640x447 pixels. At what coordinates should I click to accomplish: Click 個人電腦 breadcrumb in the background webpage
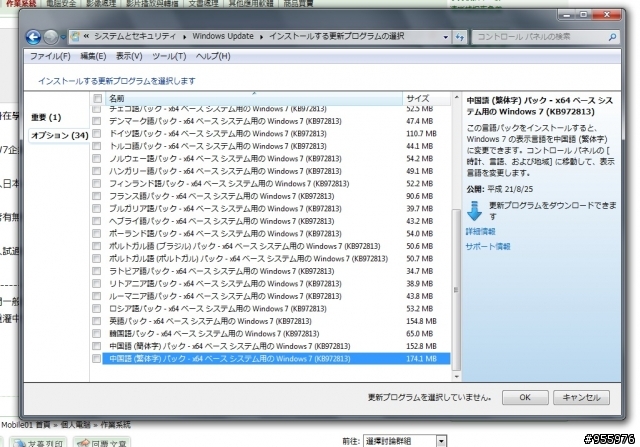point(76,425)
